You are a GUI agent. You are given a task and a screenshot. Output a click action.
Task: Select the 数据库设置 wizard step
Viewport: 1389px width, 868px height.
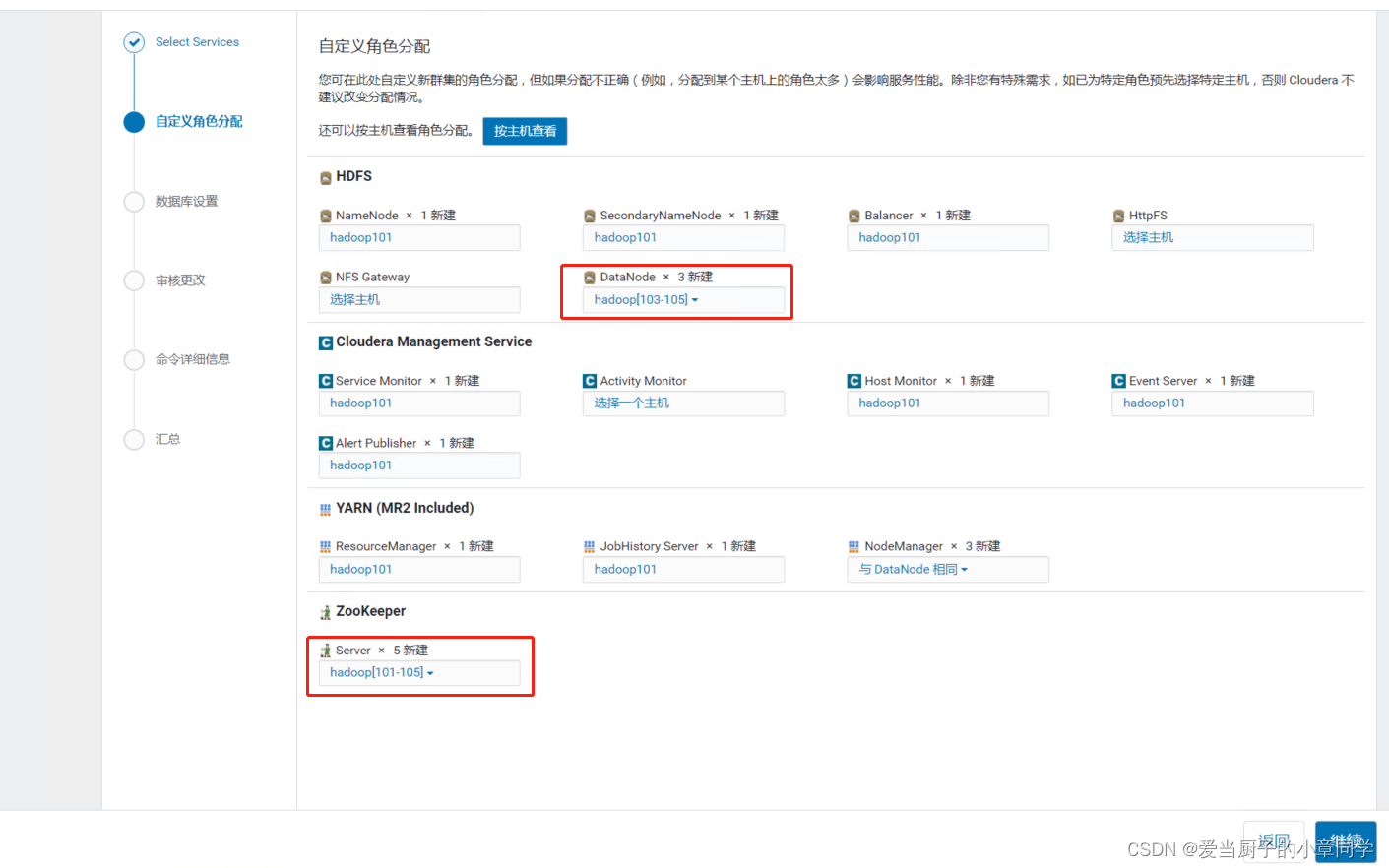(187, 202)
